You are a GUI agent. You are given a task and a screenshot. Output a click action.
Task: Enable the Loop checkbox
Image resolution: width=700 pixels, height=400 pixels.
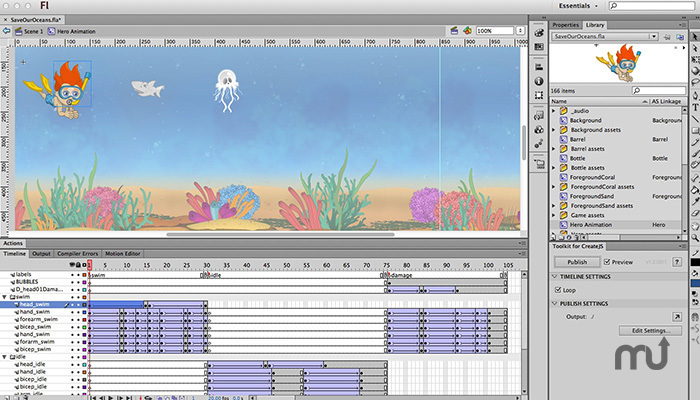click(x=559, y=288)
